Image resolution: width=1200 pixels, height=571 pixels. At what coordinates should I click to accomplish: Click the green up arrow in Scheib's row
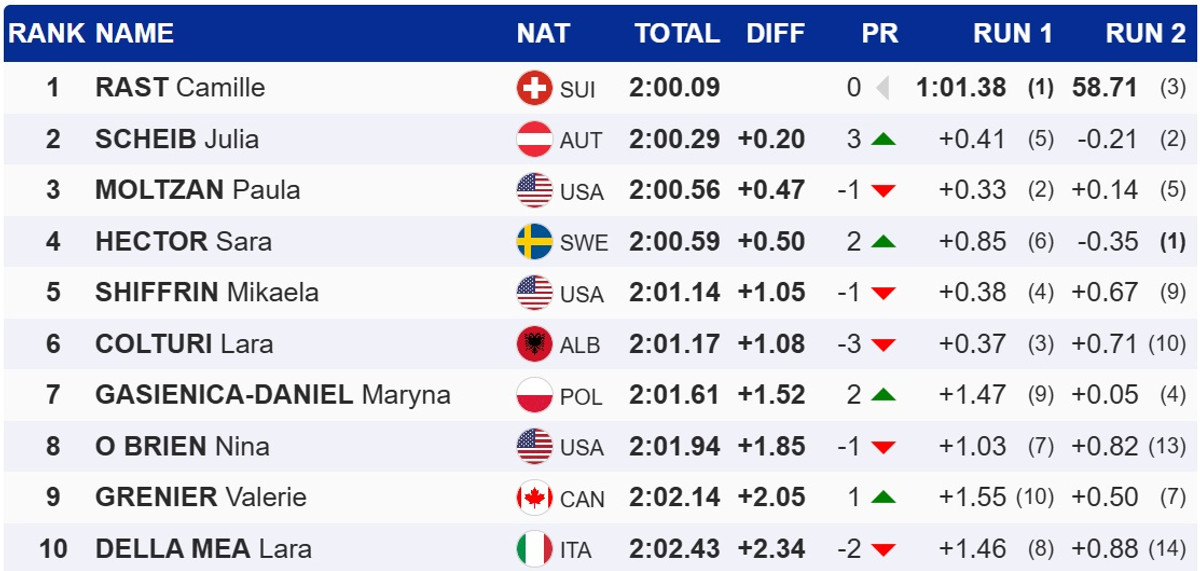882,139
